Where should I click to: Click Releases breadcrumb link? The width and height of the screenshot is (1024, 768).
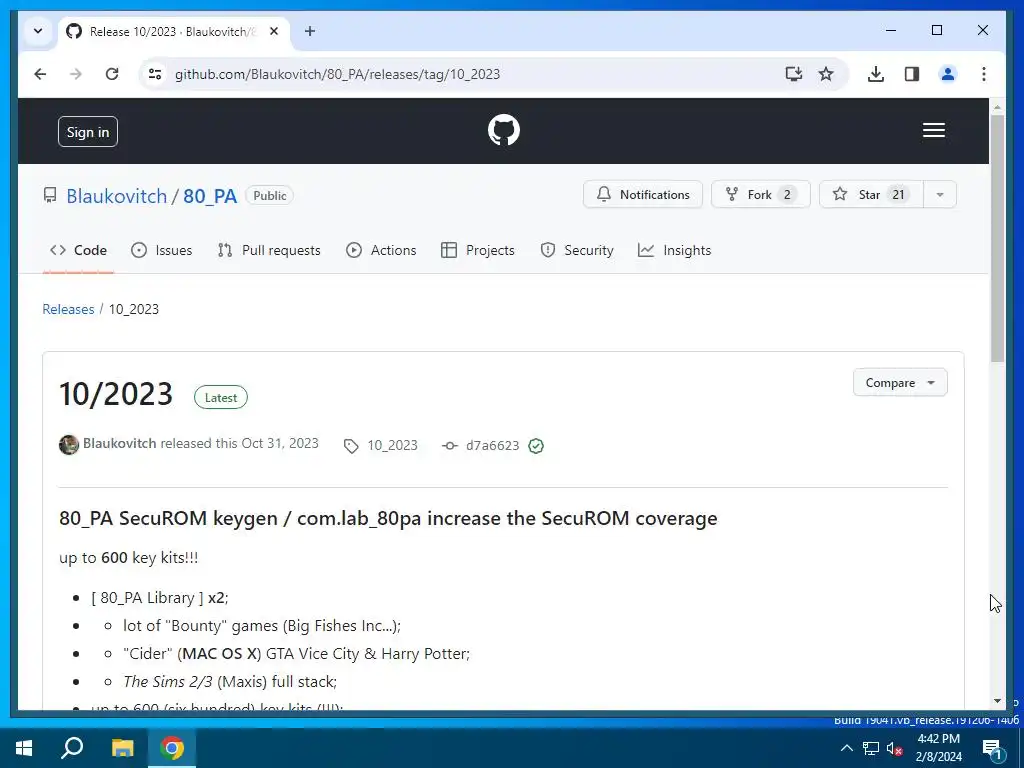tap(69, 309)
